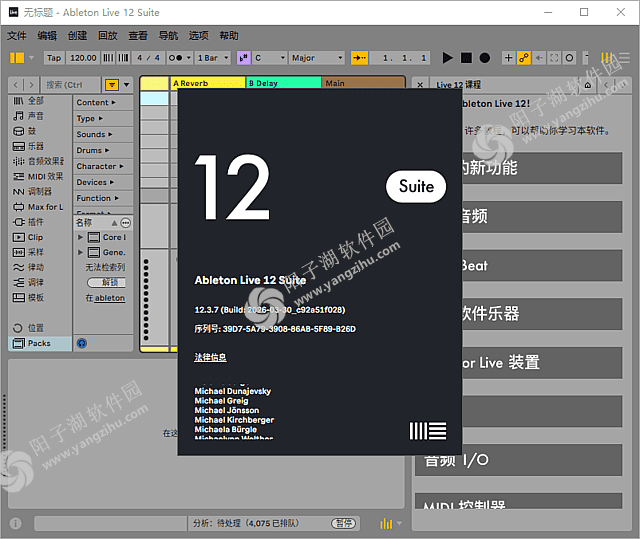Open the Major scale dropdown
This screenshot has width=640, height=539.
(317, 58)
